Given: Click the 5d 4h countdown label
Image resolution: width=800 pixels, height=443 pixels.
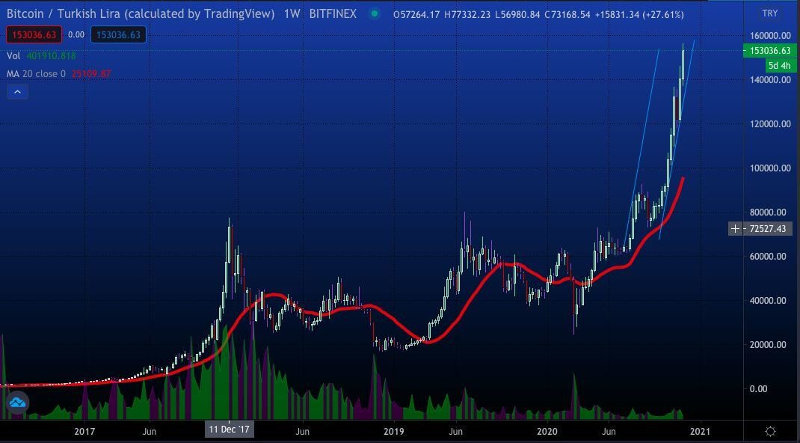Looking at the screenshot, I should [x=780, y=66].
